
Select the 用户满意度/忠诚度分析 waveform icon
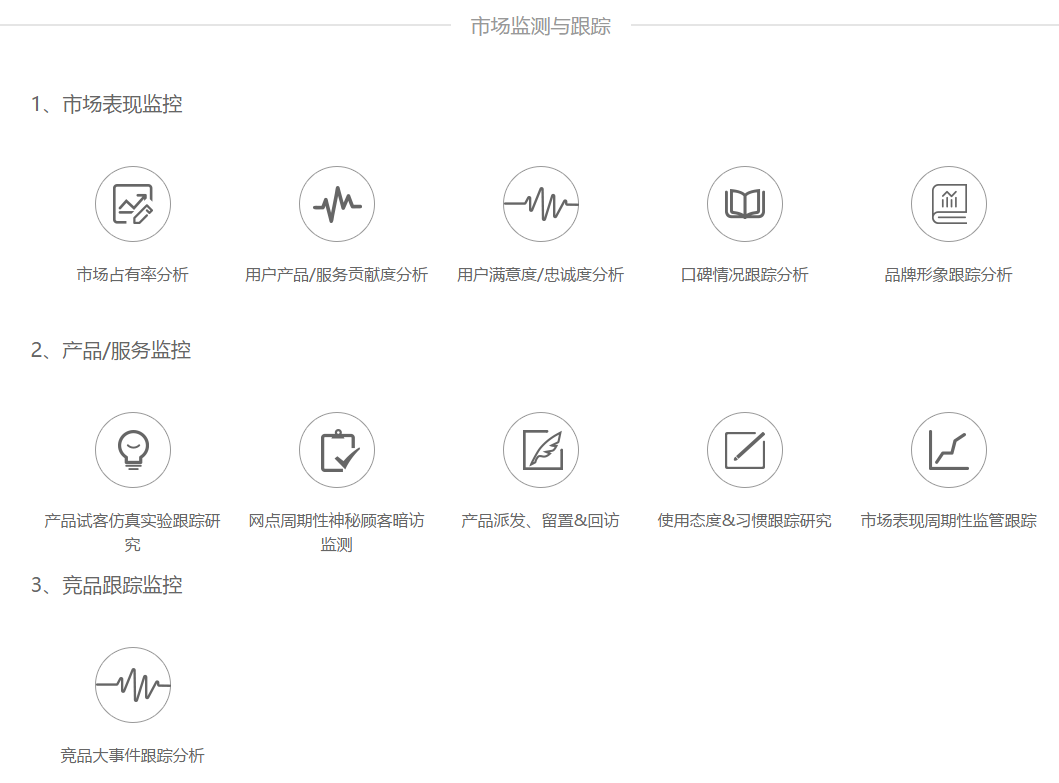(541, 204)
